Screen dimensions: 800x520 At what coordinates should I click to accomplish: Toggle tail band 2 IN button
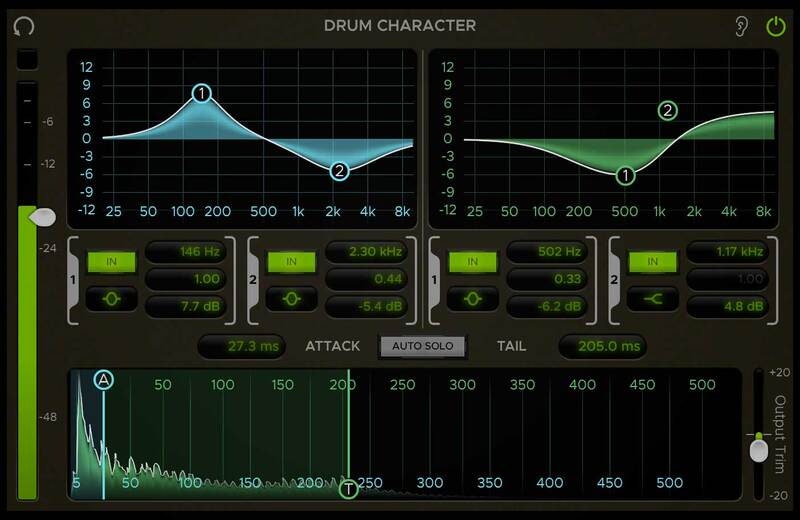pos(652,262)
